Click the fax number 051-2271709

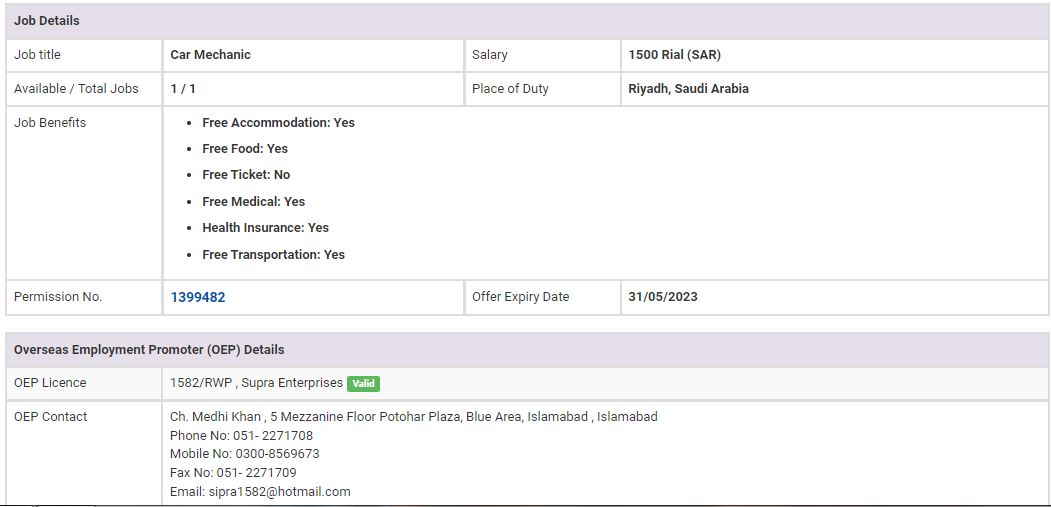[x=233, y=473]
